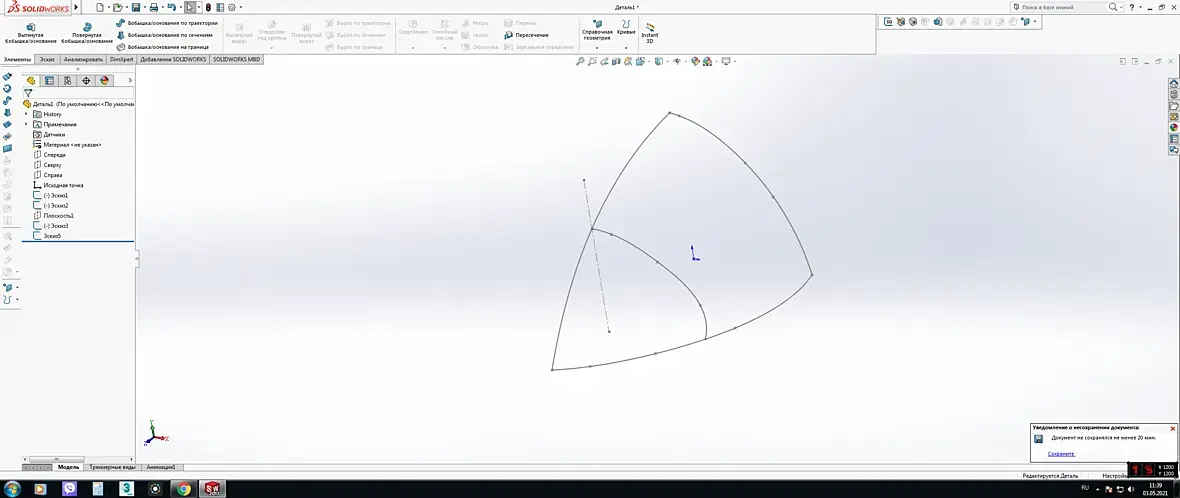Viewport: 1180px width, 498px height.
Task: Open the DisplayManager color ball tab
Action: tap(105, 80)
